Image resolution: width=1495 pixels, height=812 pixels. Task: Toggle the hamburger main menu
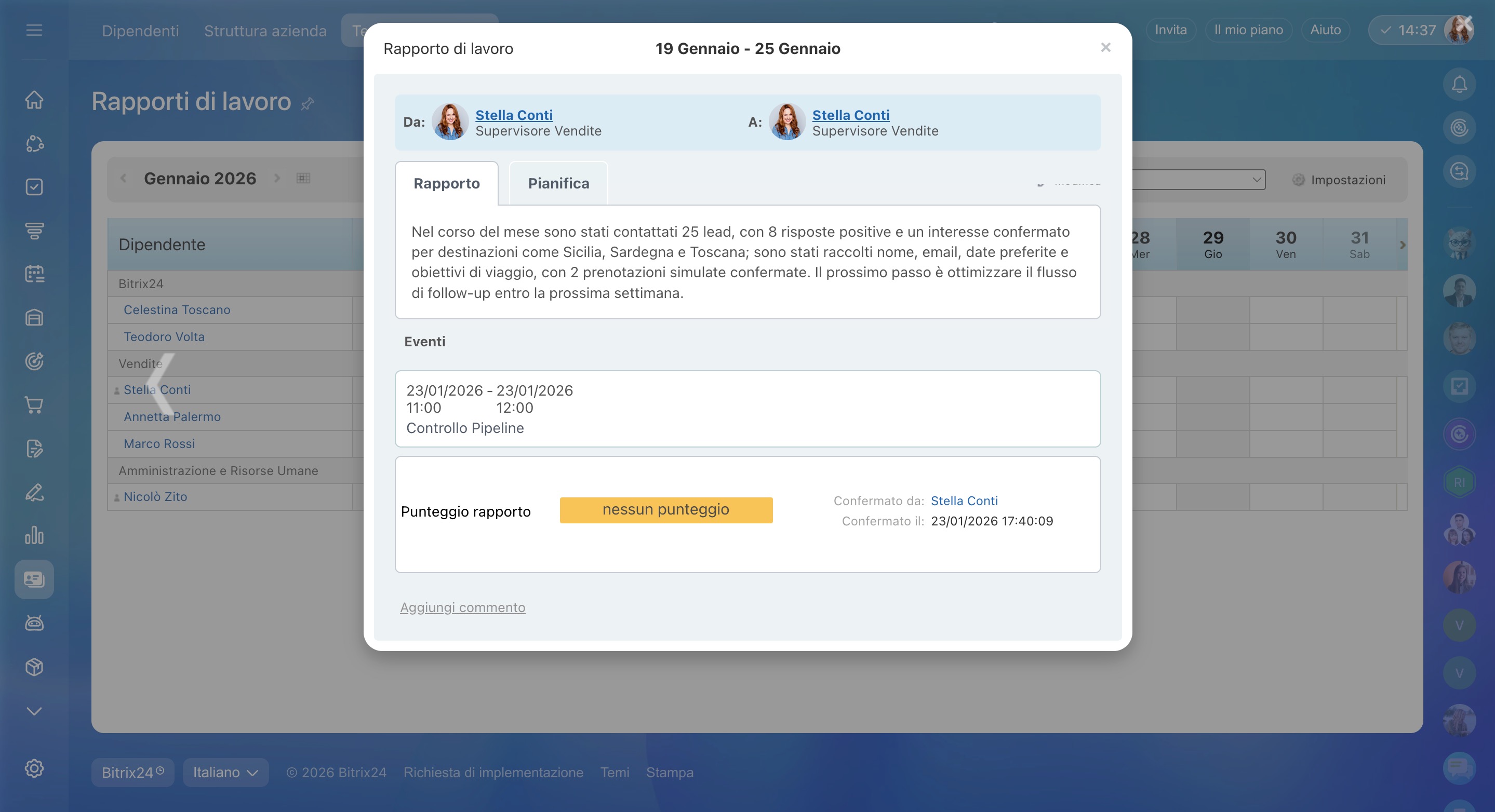coord(34,30)
